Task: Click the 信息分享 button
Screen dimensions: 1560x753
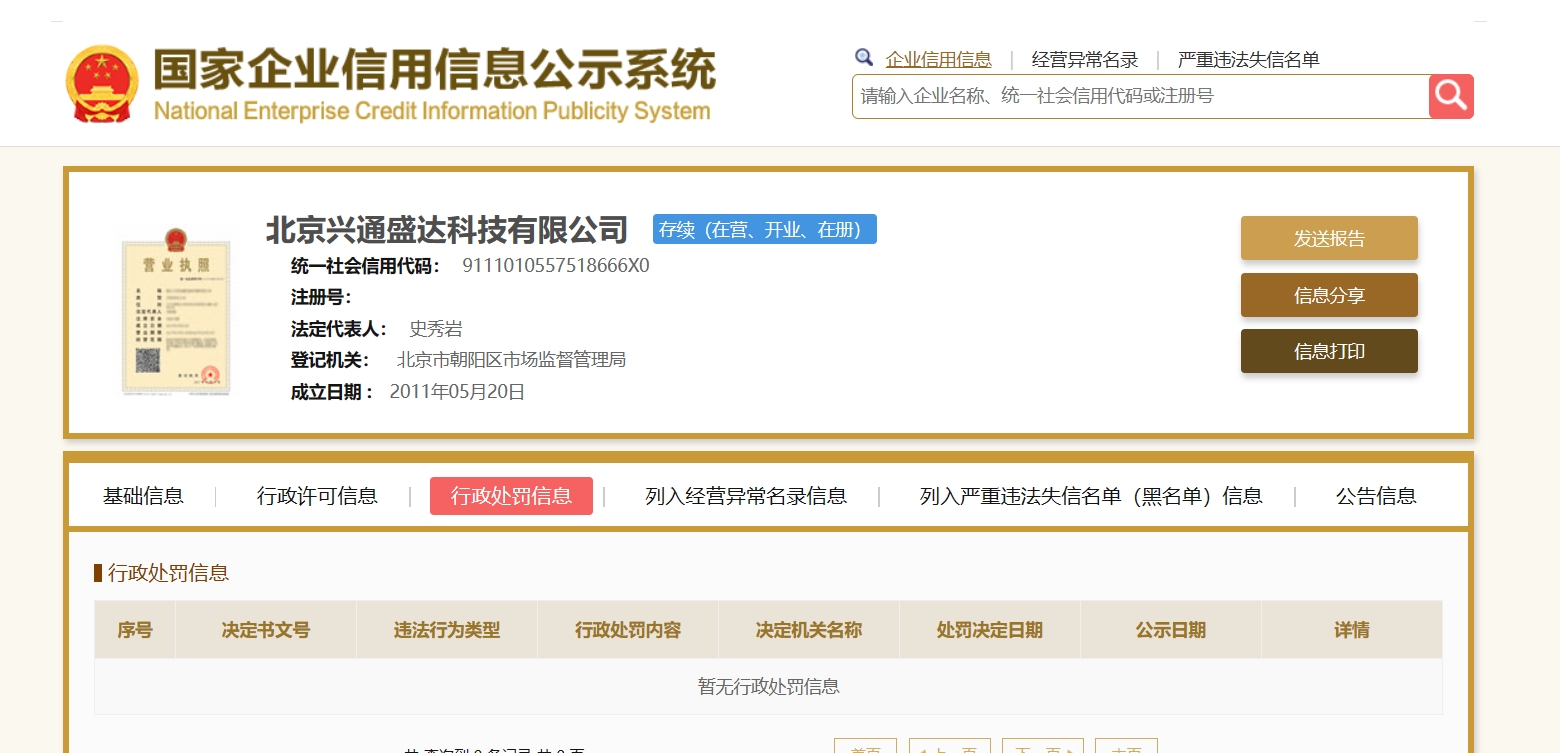Action: tap(1329, 295)
